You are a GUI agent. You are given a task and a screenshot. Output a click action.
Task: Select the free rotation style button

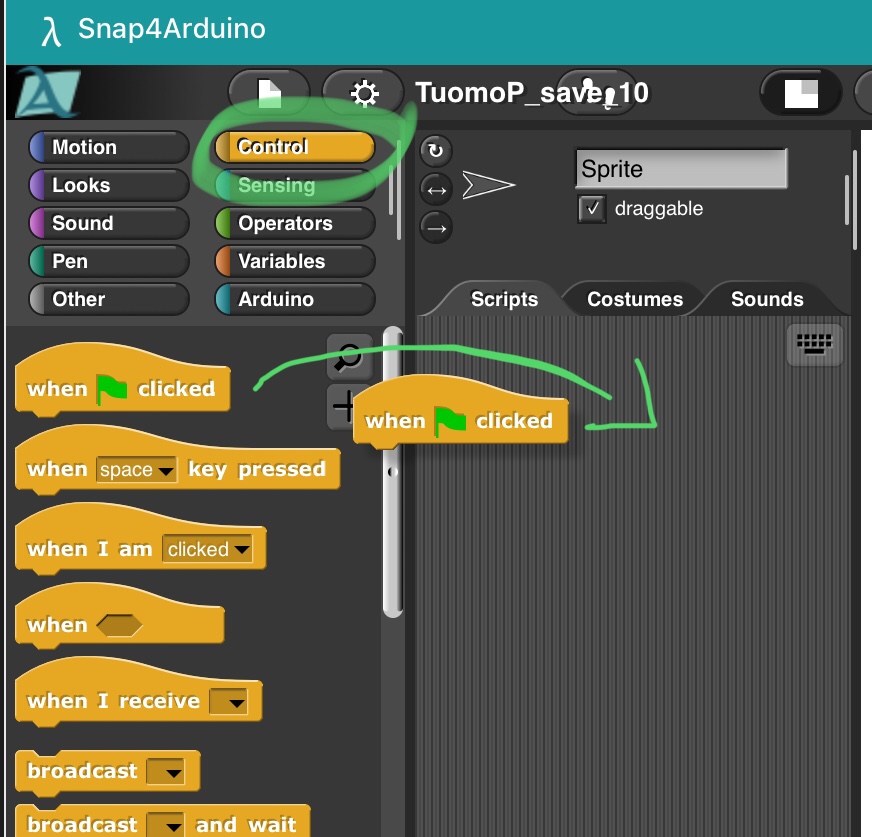(435, 151)
